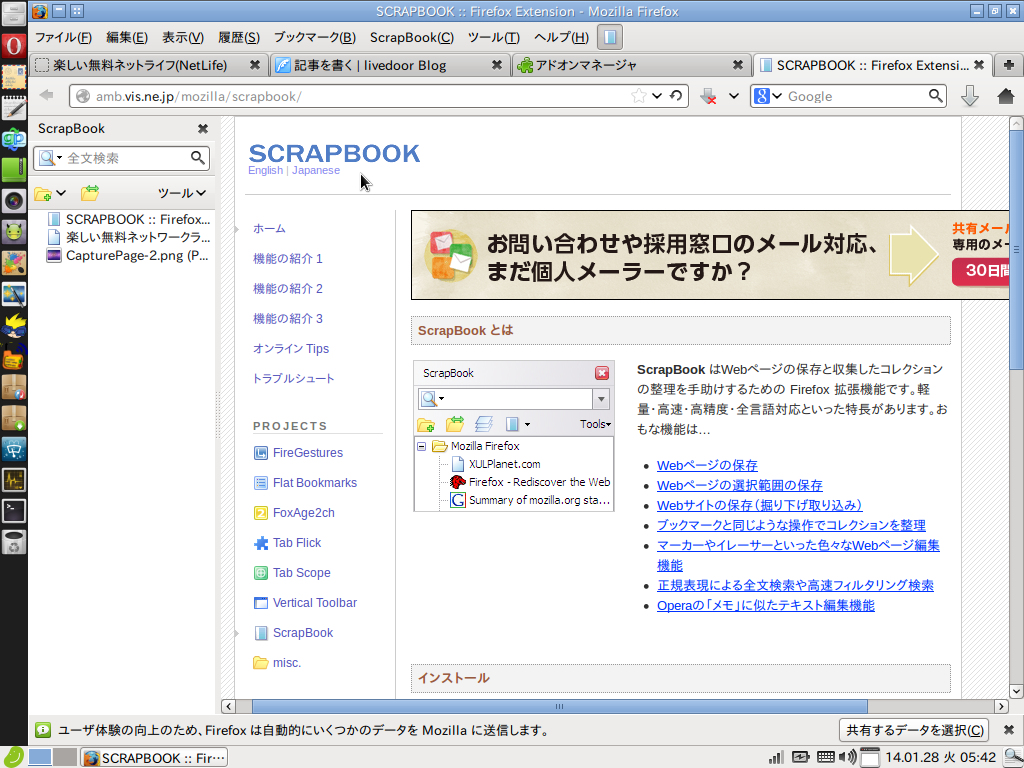
Task: Switch to the アドオンマネージャ tab
Action: pos(631,65)
